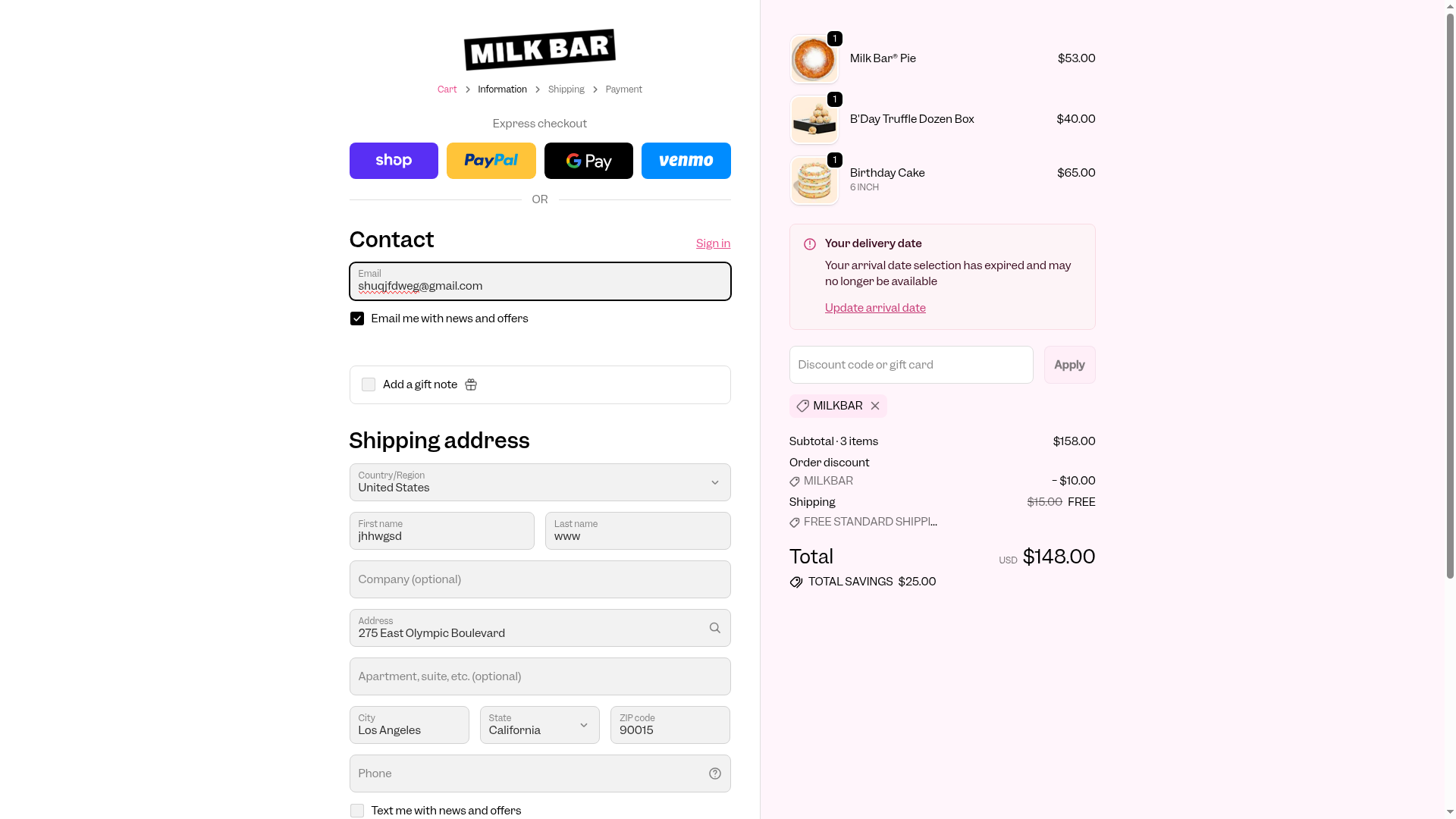Click the Apply discount button
The height and width of the screenshot is (819, 1456).
(1069, 365)
